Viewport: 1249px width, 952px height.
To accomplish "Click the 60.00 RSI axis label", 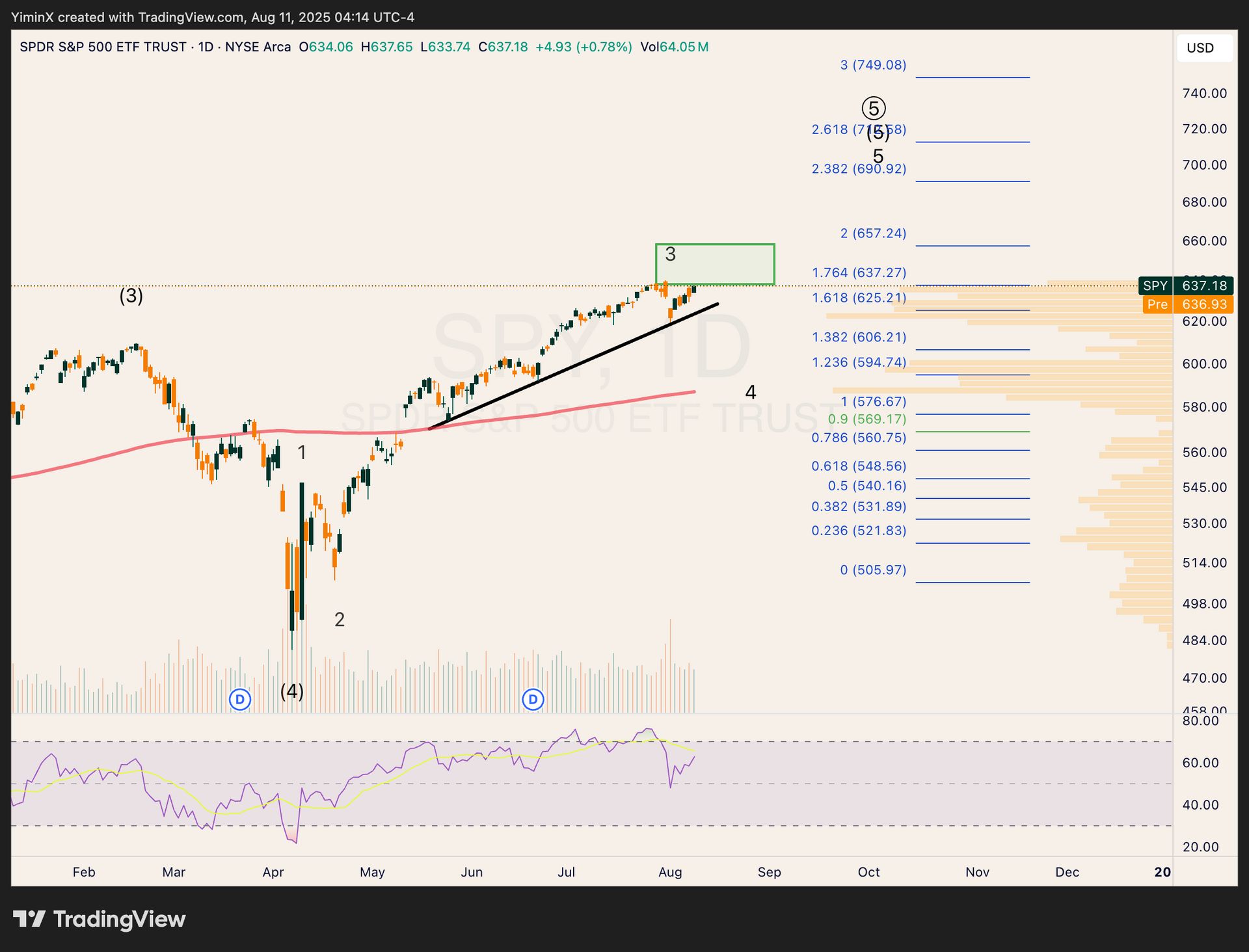I will 1201,763.
